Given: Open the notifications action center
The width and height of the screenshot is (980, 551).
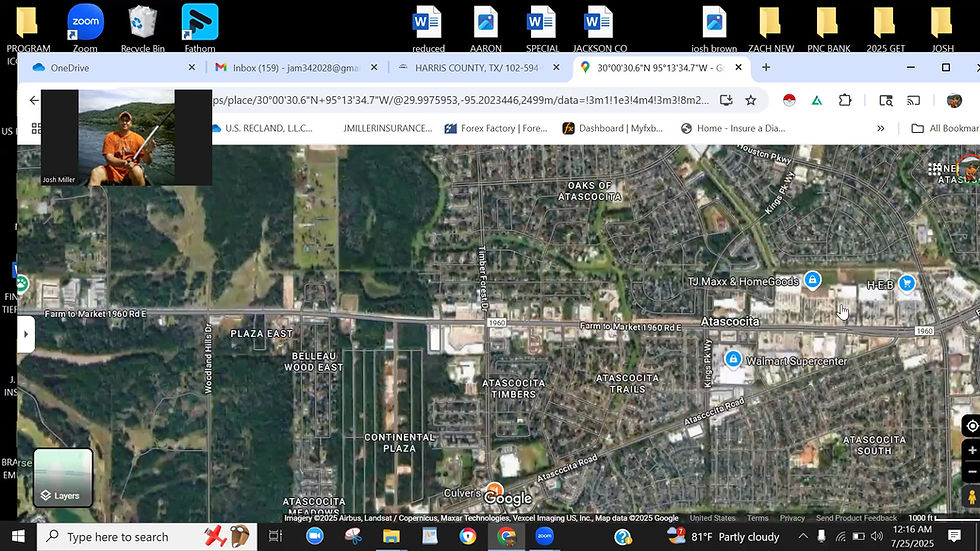Looking at the screenshot, I should (954, 536).
